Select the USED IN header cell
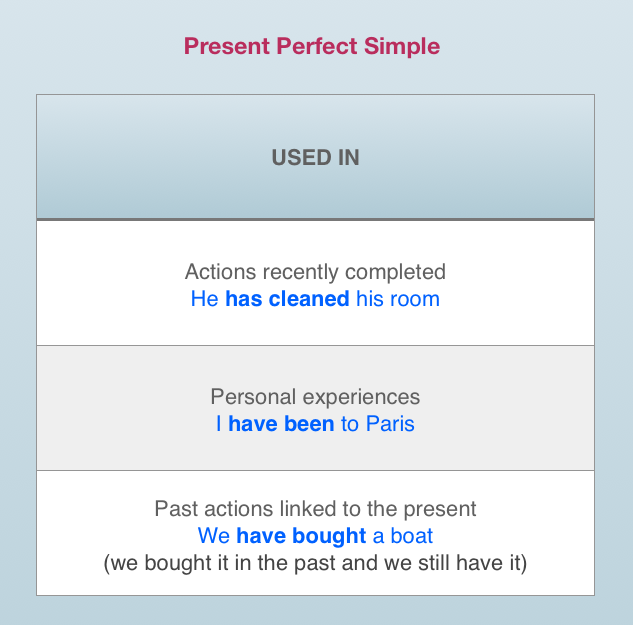The height and width of the screenshot is (625, 633). pos(315,157)
